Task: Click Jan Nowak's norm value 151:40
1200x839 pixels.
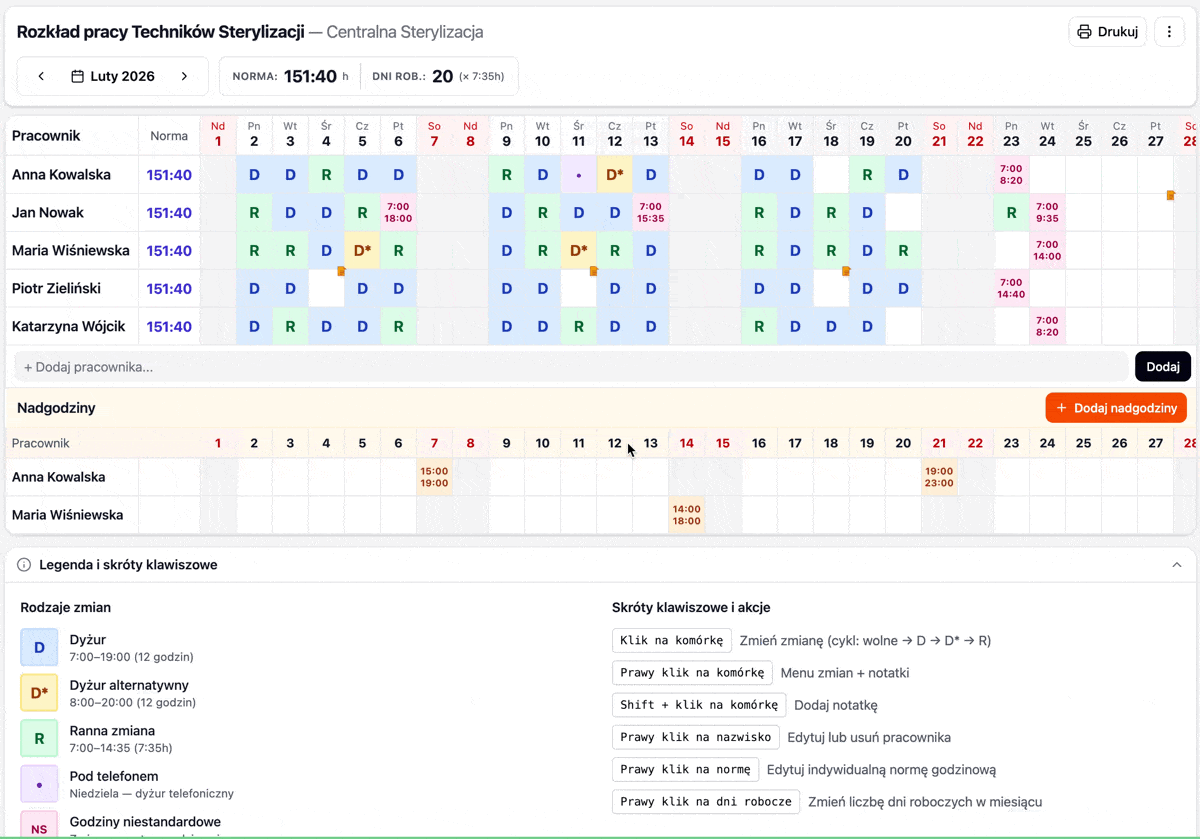Action: click(x=169, y=213)
